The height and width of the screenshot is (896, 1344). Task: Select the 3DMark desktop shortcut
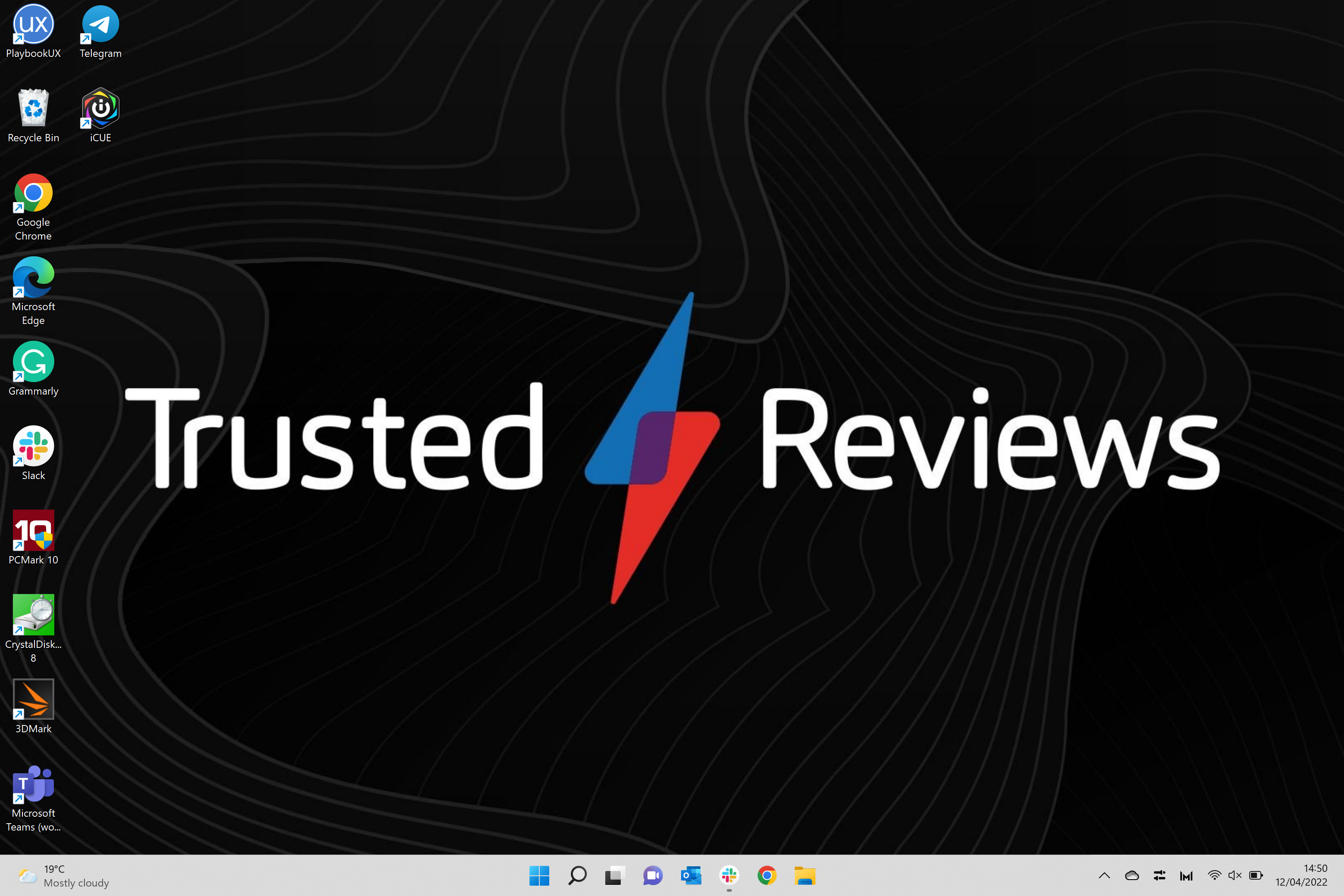tap(33, 707)
